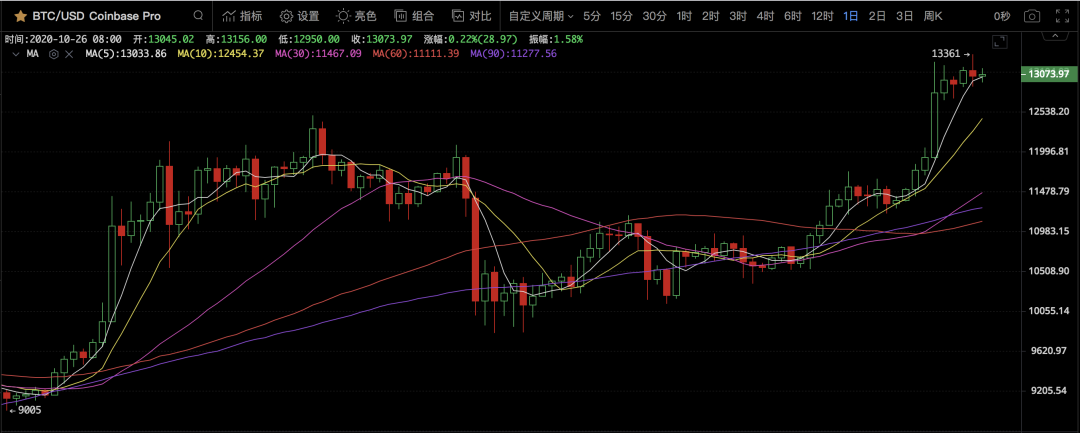Maximize the chart pane using expand icon
Screen dimensions: 1080x433
click(x=999, y=42)
